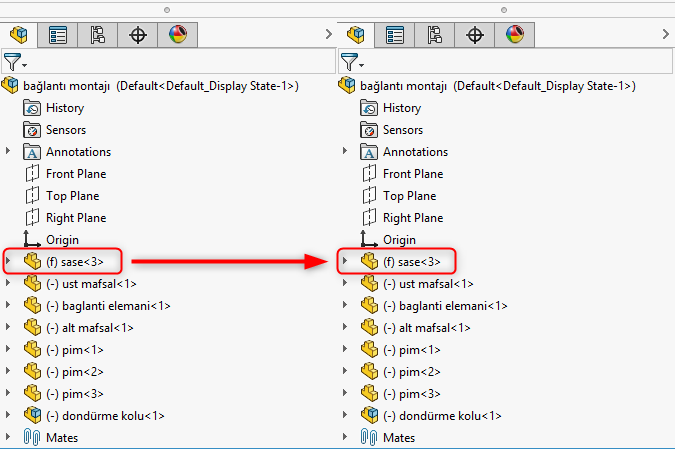The height and width of the screenshot is (449, 680).
Task: Expand pim<1> in right tree
Action: [345, 349]
